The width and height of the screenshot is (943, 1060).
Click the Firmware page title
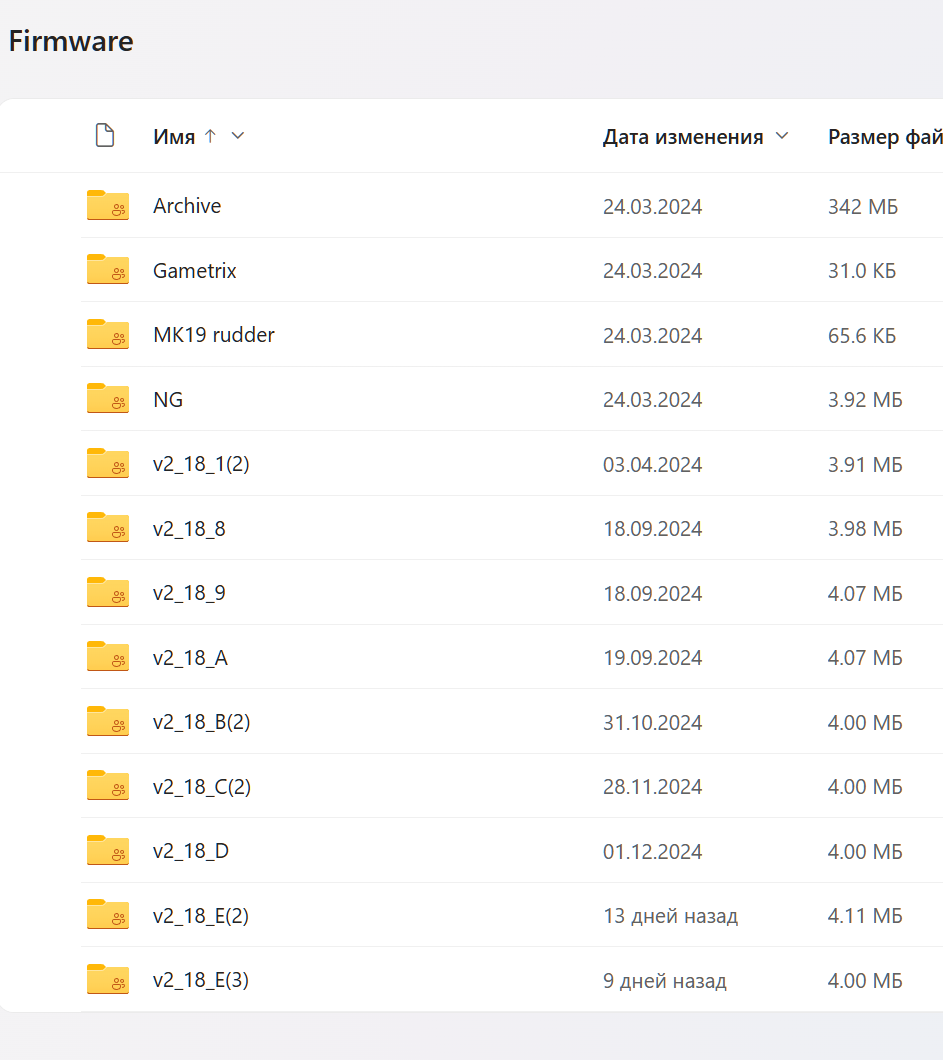point(71,41)
